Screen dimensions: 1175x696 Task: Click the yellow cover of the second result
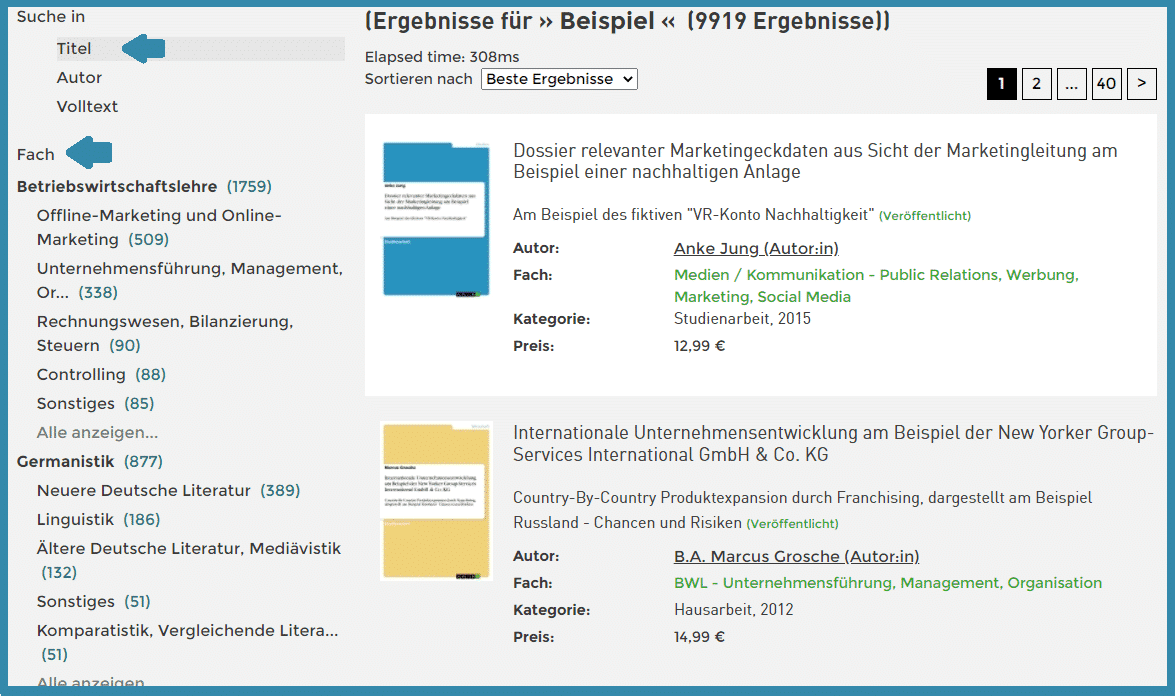pyautogui.click(x=435, y=499)
